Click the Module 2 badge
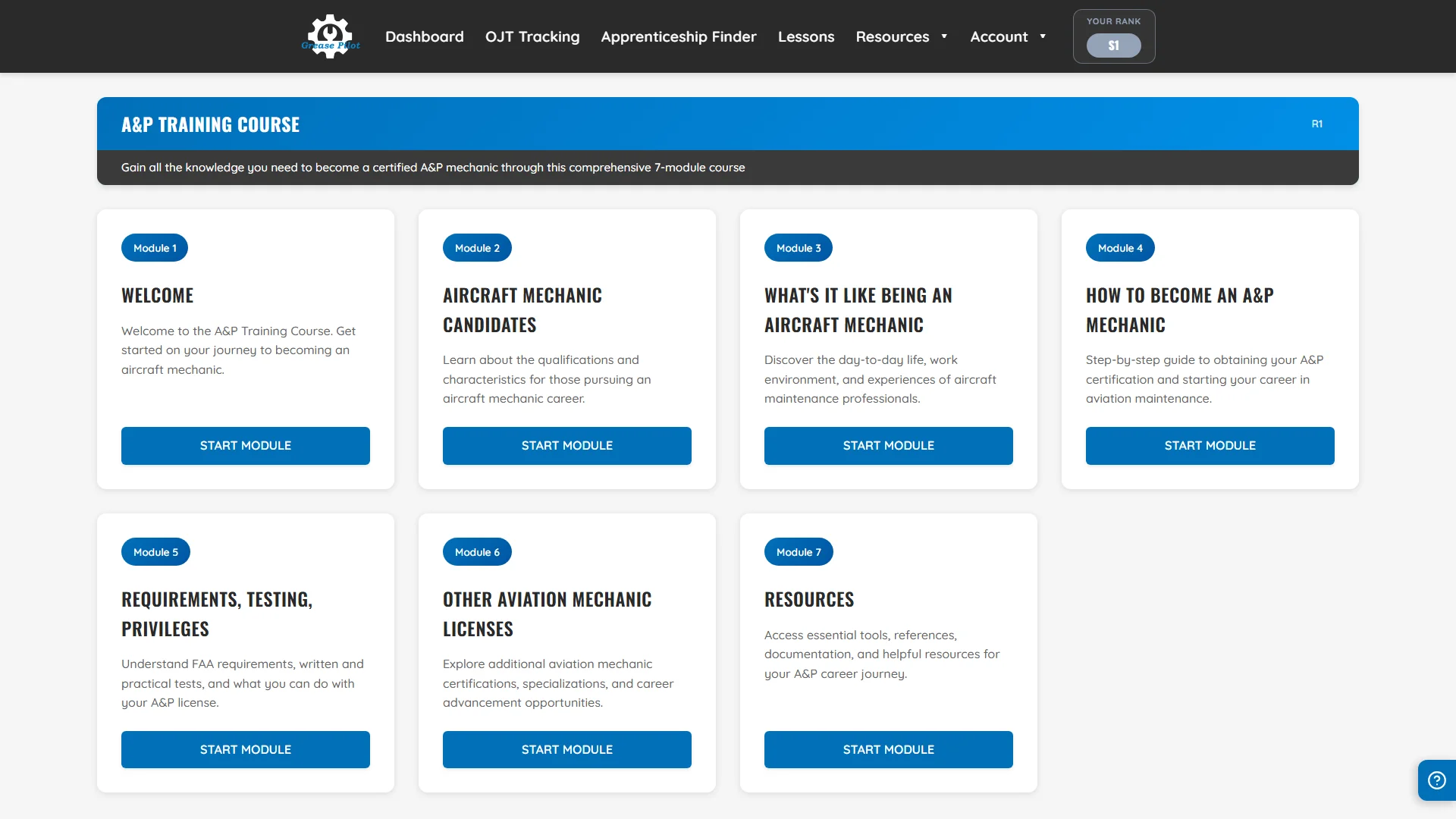The width and height of the screenshot is (1456, 819). tap(477, 248)
